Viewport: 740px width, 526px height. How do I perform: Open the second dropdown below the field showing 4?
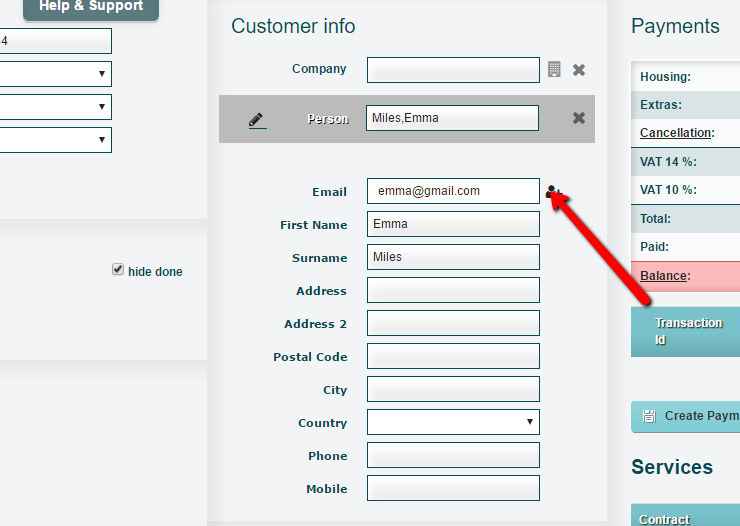pos(55,107)
